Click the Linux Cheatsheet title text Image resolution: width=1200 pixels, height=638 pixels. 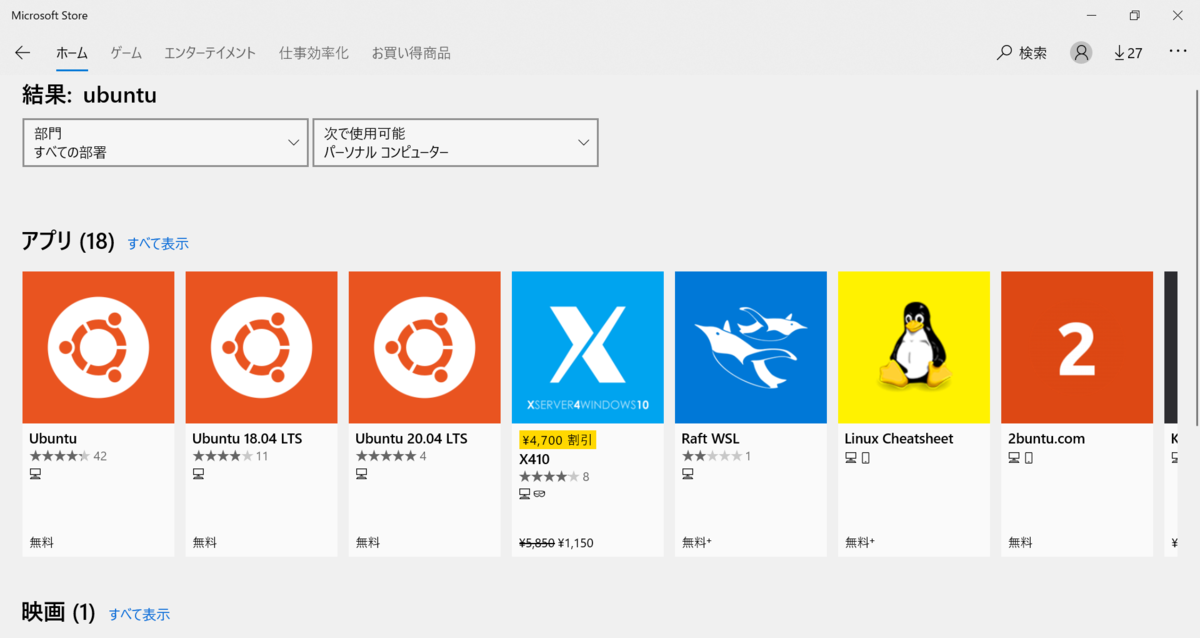pos(899,438)
